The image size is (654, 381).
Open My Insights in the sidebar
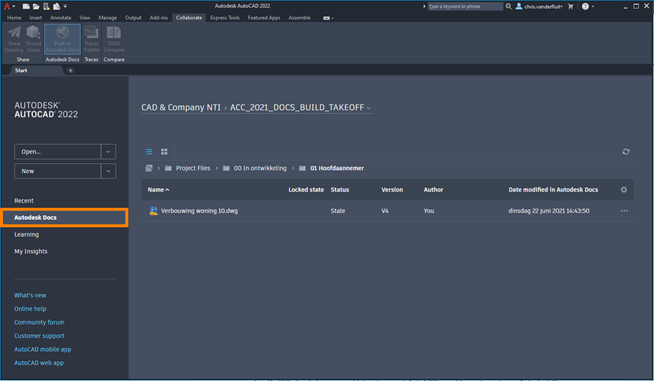(x=31, y=251)
